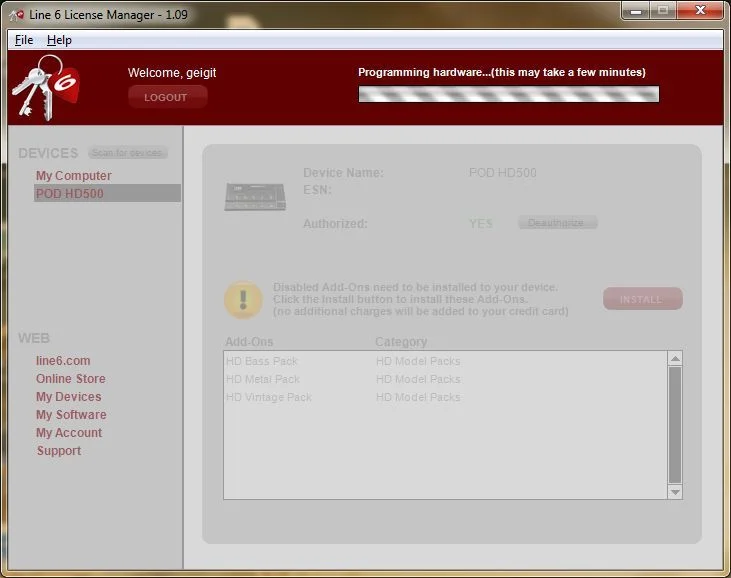Image resolution: width=731 pixels, height=578 pixels.
Task: Select My Computer in Devices list
Action: coord(74,176)
